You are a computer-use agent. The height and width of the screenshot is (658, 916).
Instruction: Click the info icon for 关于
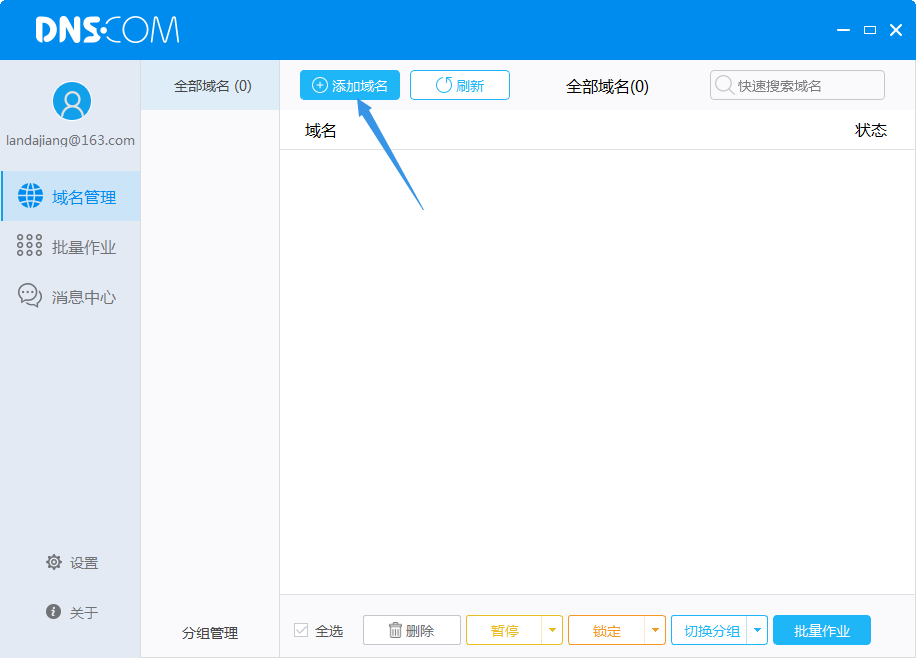54,612
